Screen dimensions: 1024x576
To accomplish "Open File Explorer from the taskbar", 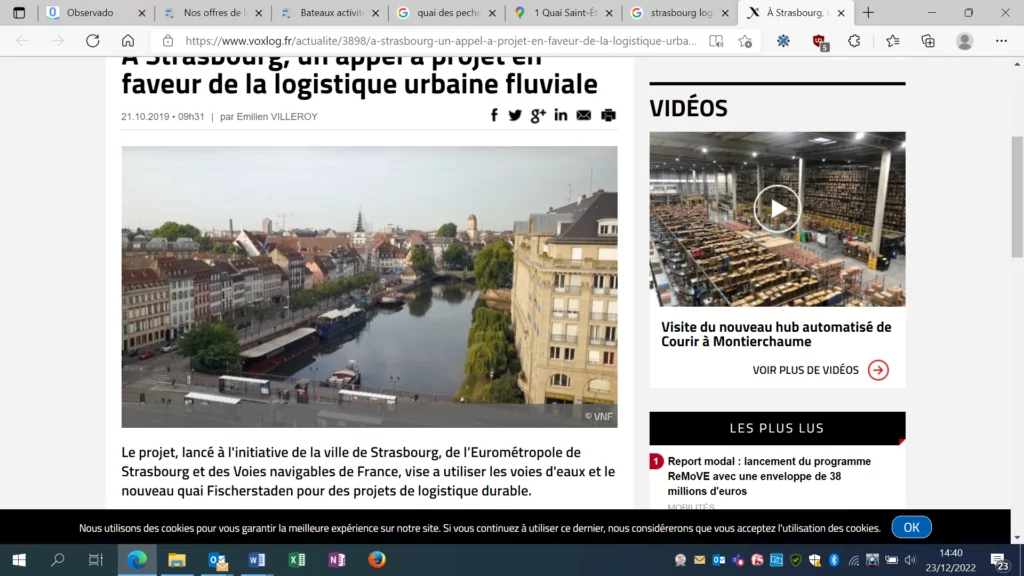I will point(177,560).
